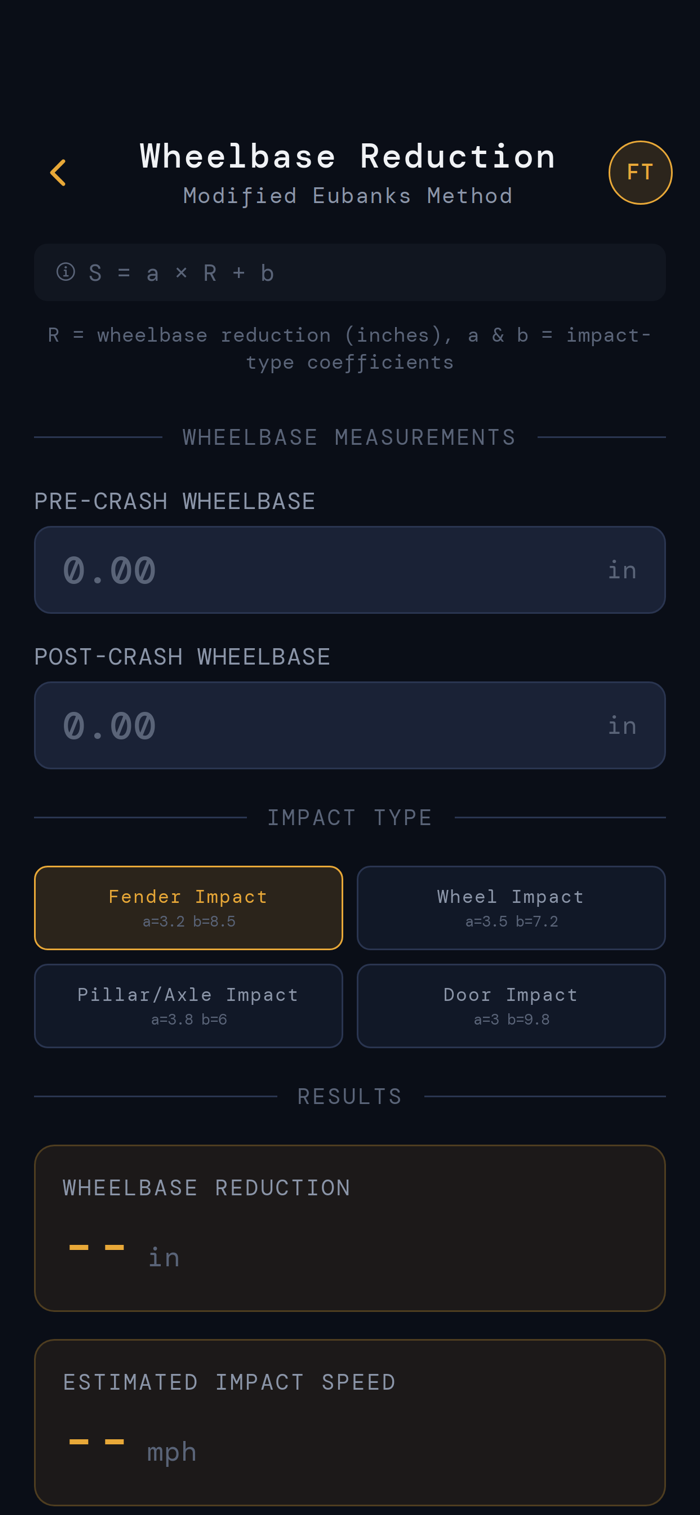Select Fender Impact type

click(188, 907)
